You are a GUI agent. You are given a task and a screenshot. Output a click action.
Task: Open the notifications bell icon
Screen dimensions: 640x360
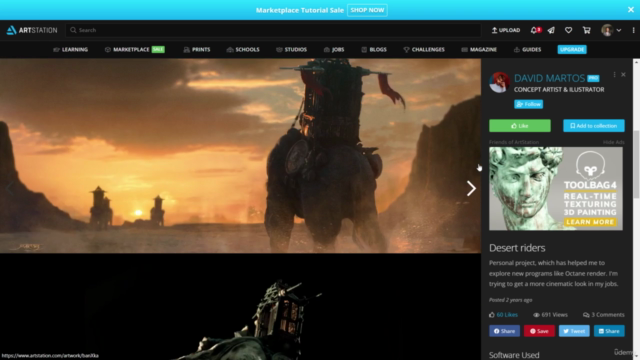point(534,30)
